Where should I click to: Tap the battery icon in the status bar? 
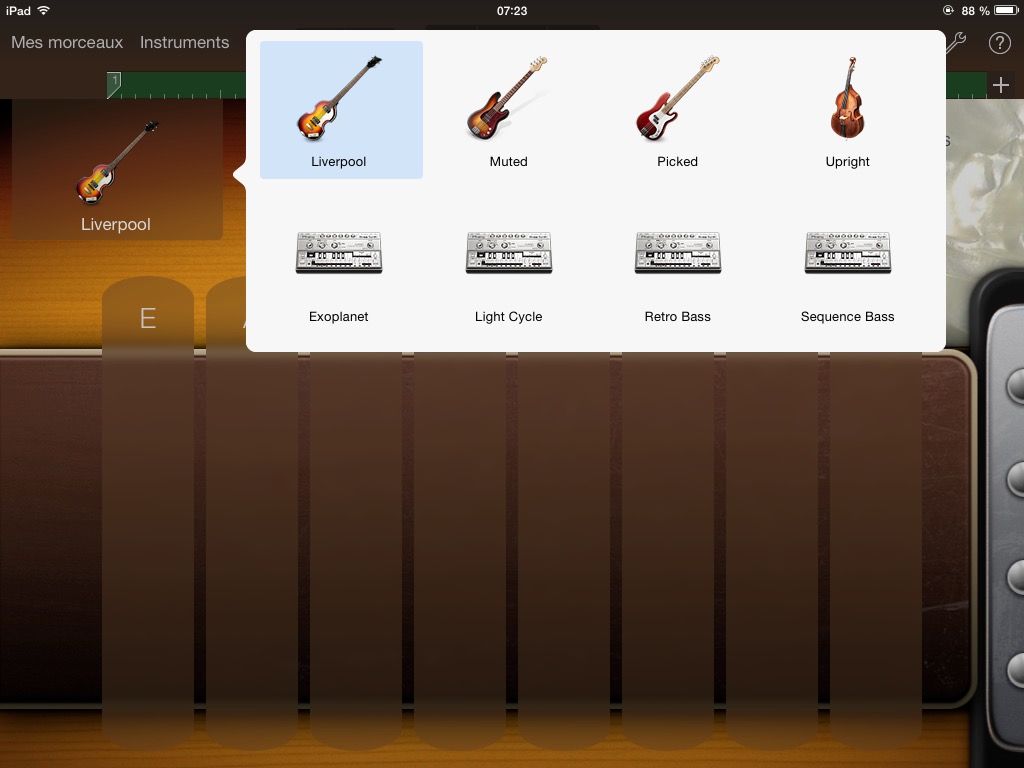click(x=1006, y=10)
